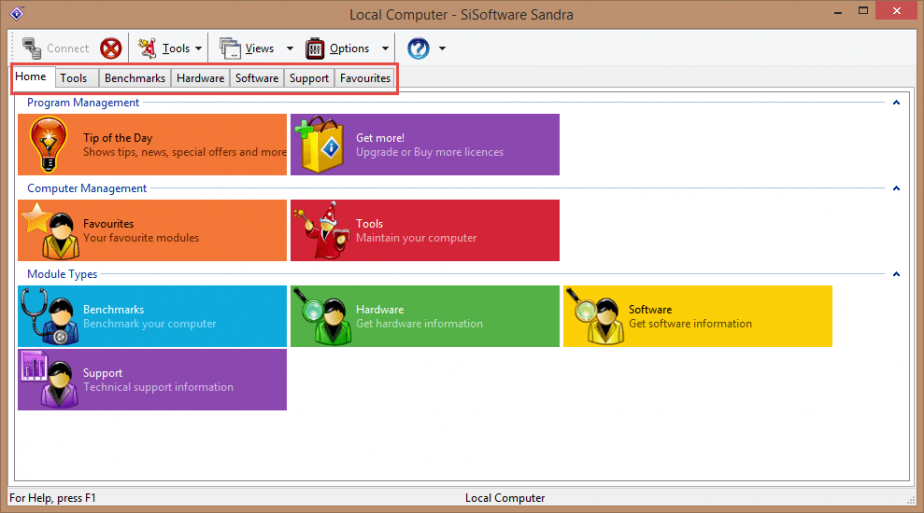Click the Computer Management section heading
The image size is (924, 513).
(87, 188)
